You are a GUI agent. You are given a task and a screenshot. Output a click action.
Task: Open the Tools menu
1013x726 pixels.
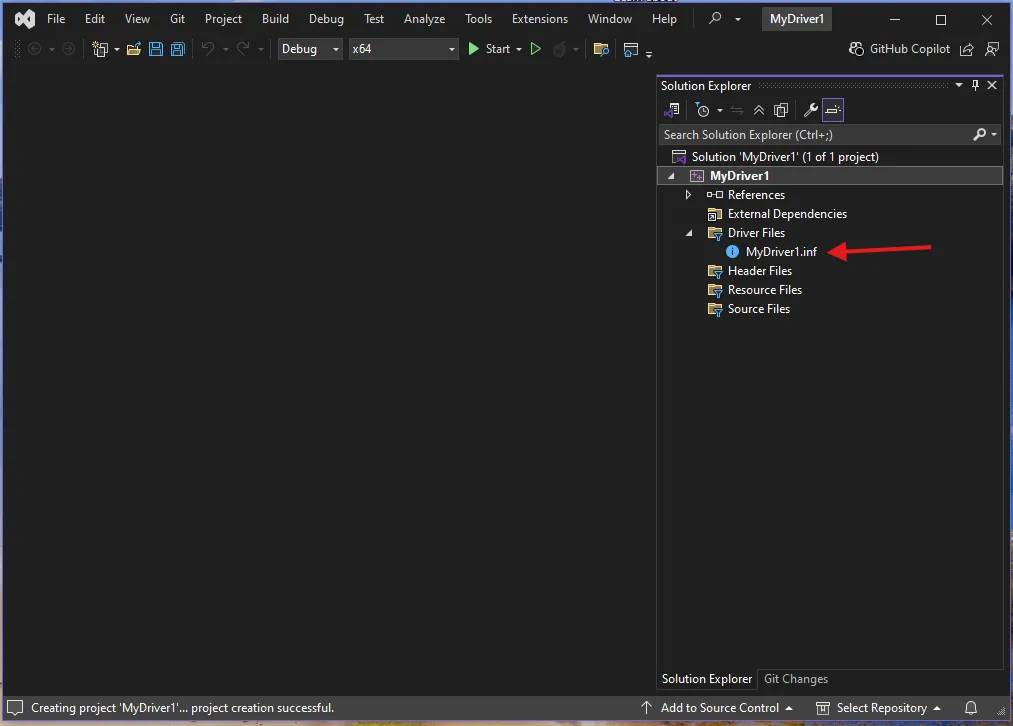point(478,19)
